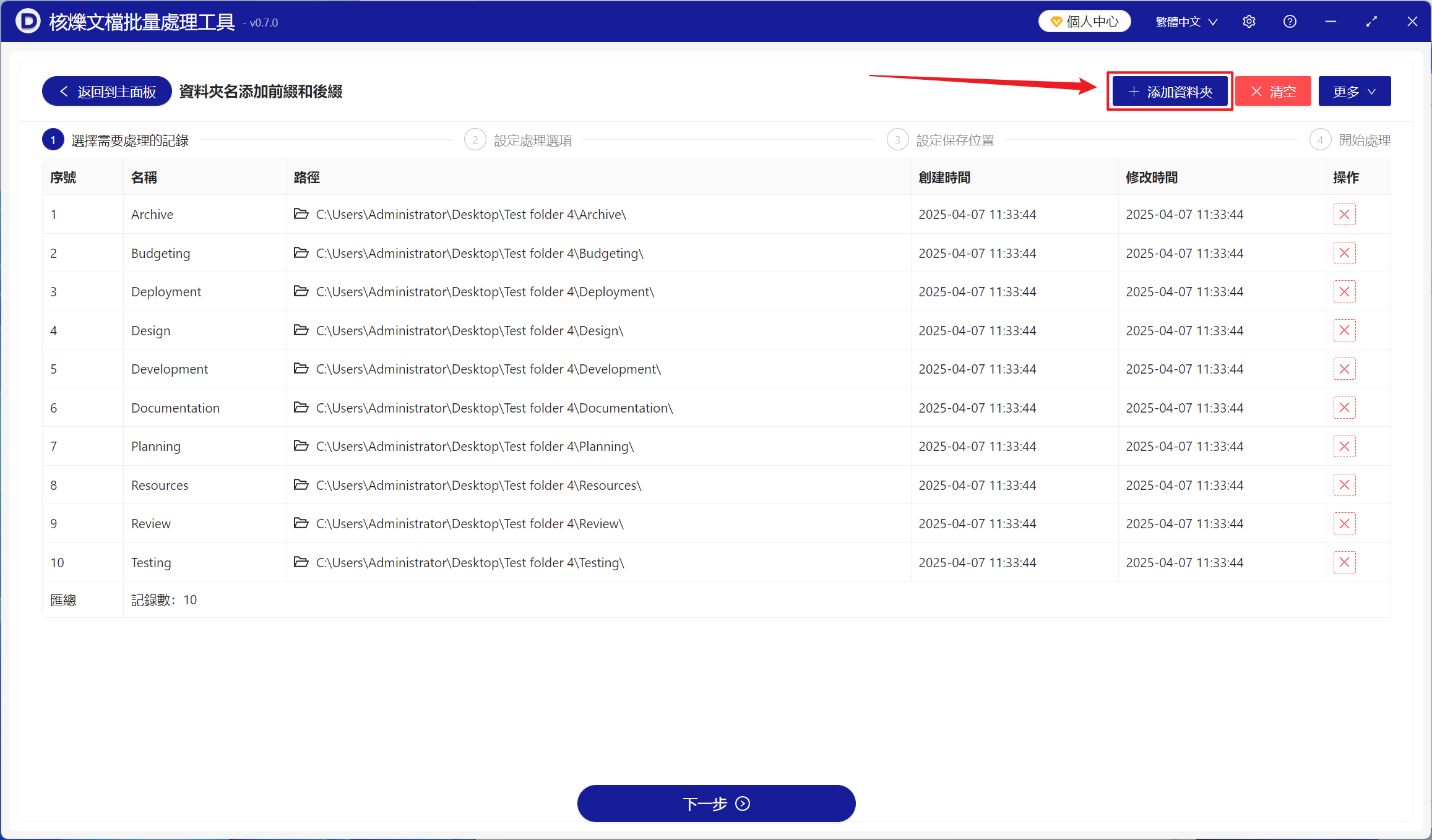Open the settings gear icon
This screenshot has width=1432, height=840.
pos(1249,22)
